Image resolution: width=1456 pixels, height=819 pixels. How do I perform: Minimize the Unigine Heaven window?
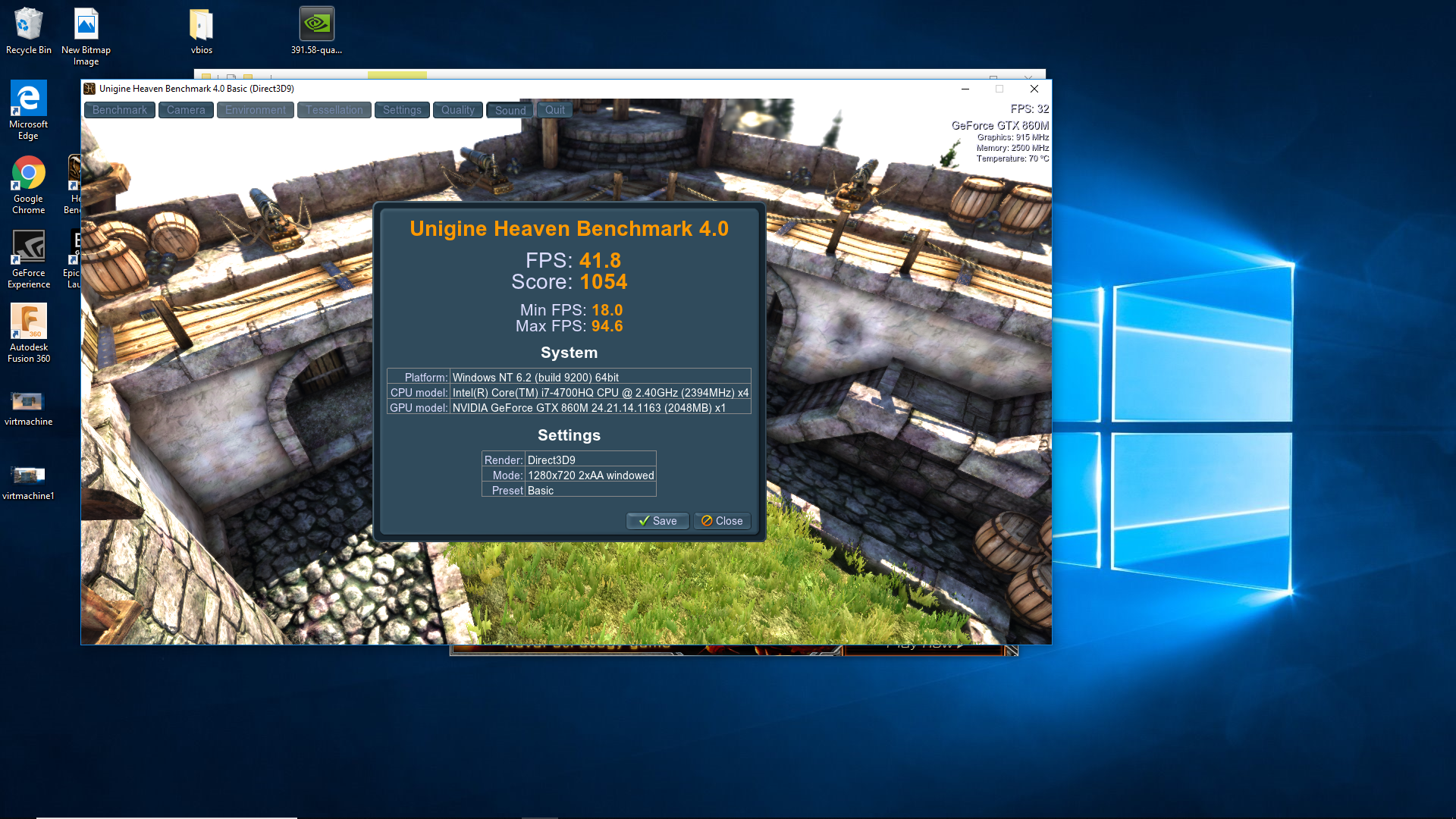[965, 89]
